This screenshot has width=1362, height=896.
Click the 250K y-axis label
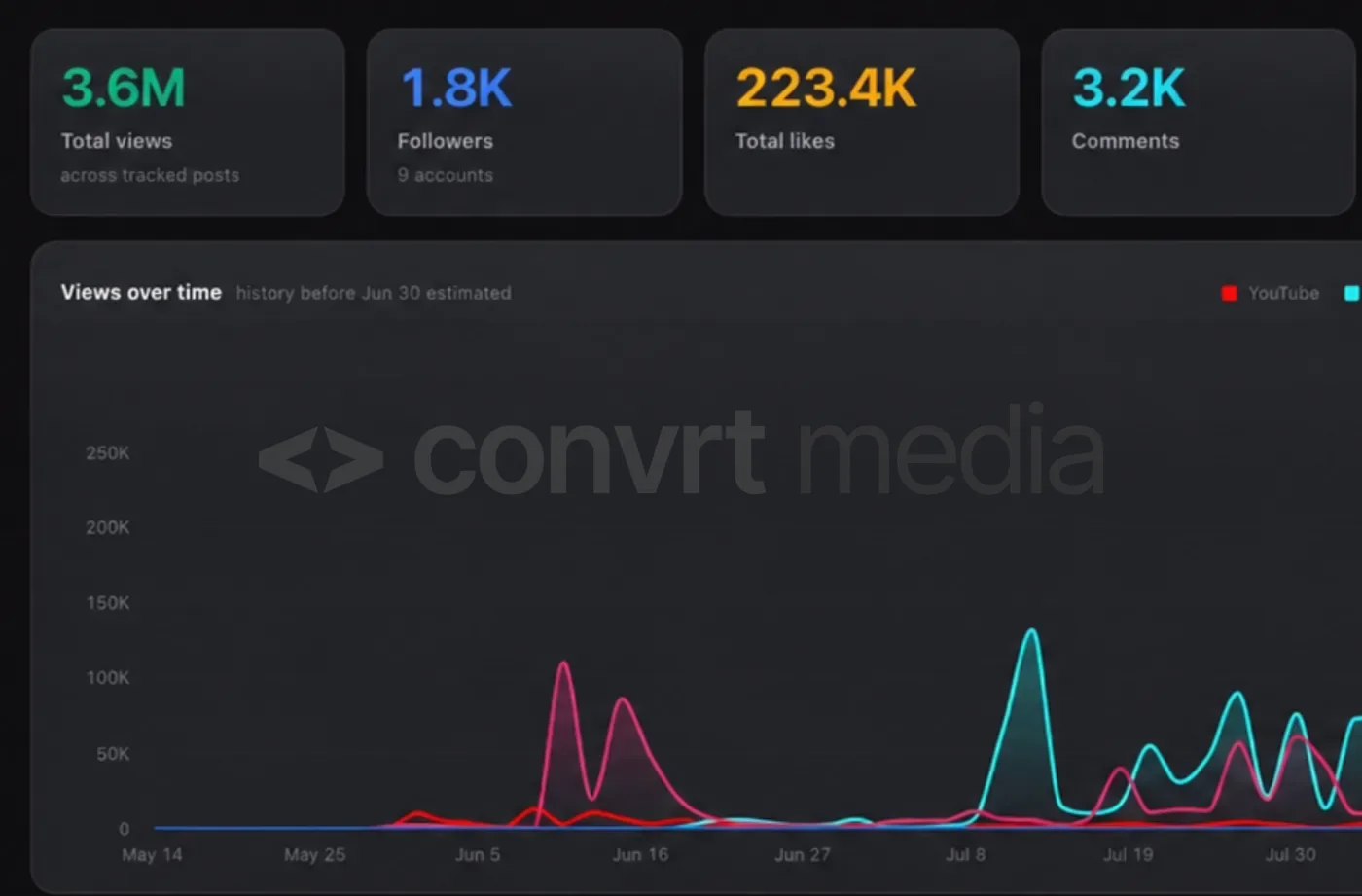tap(108, 453)
